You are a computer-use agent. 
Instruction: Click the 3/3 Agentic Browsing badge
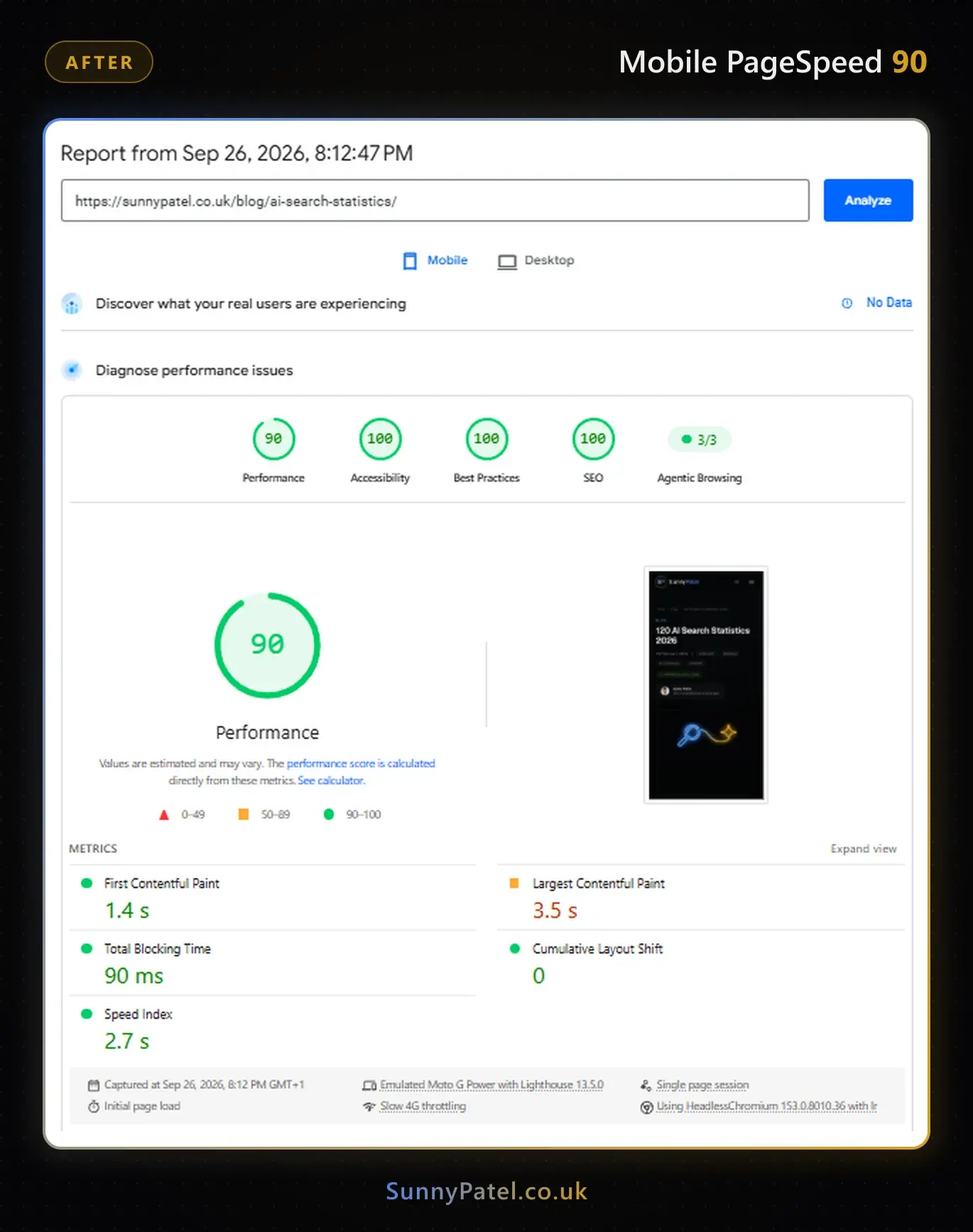(699, 439)
